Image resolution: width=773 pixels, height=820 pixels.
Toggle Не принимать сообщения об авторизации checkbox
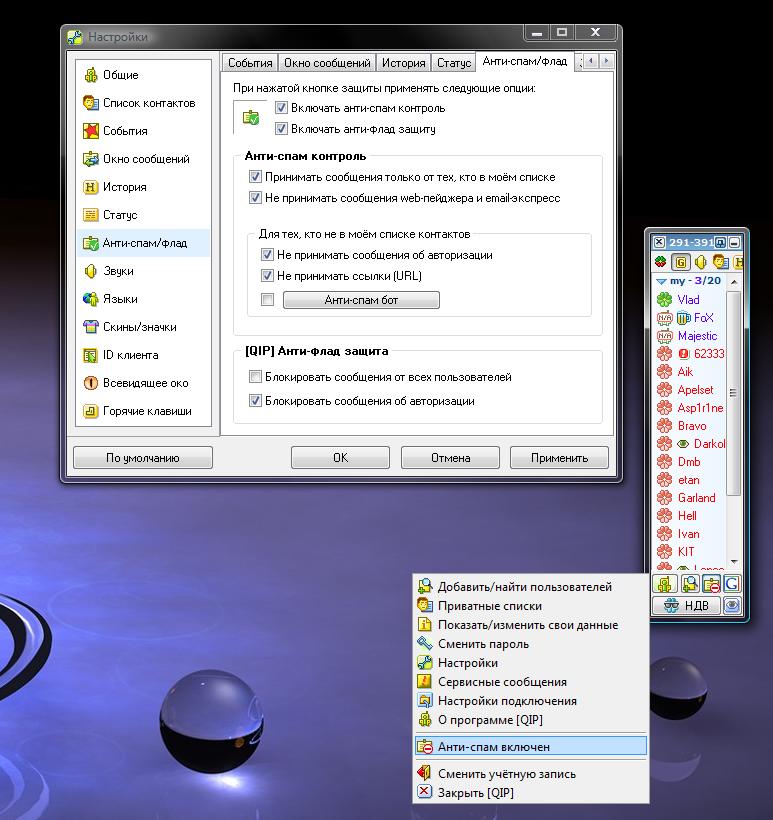pyautogui.click(x=267, y=255)
